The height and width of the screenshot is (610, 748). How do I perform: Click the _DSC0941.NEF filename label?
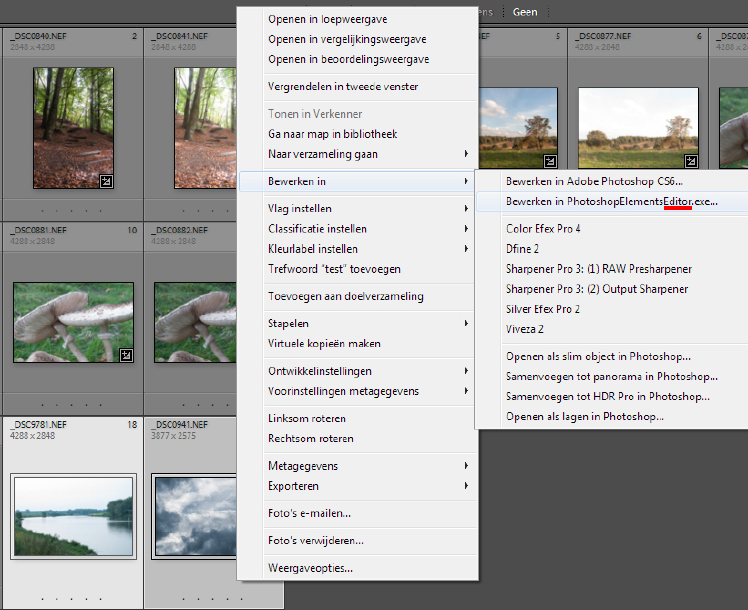[180, 424]
